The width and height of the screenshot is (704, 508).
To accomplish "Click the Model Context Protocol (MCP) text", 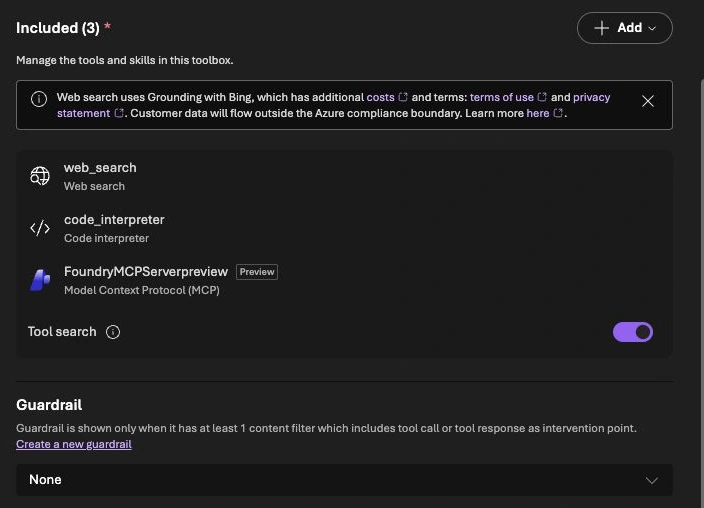I will coord(142,291).
